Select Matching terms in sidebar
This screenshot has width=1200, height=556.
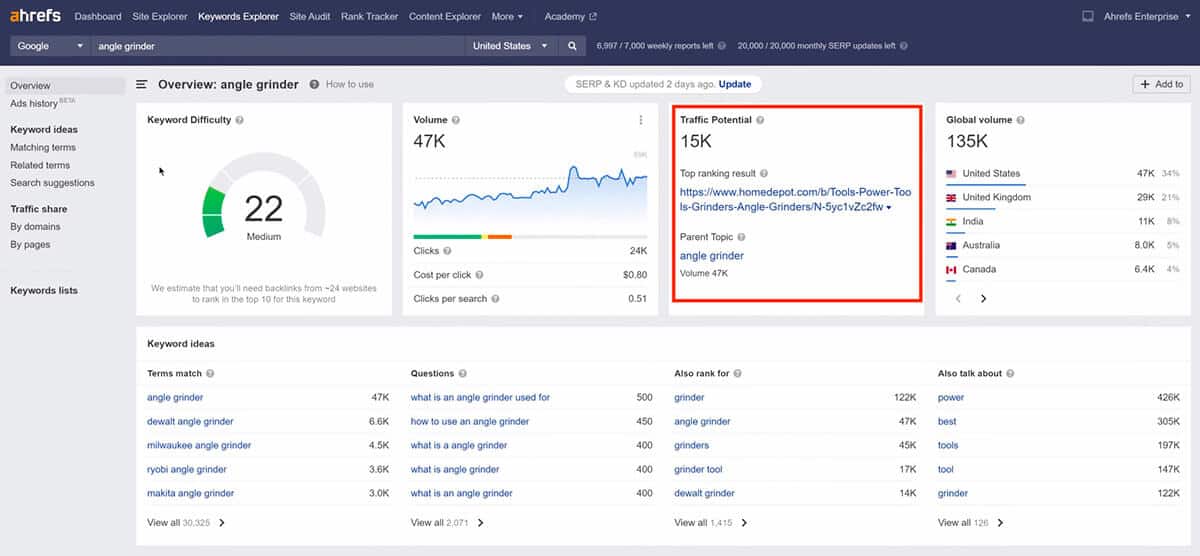[43, 147]
